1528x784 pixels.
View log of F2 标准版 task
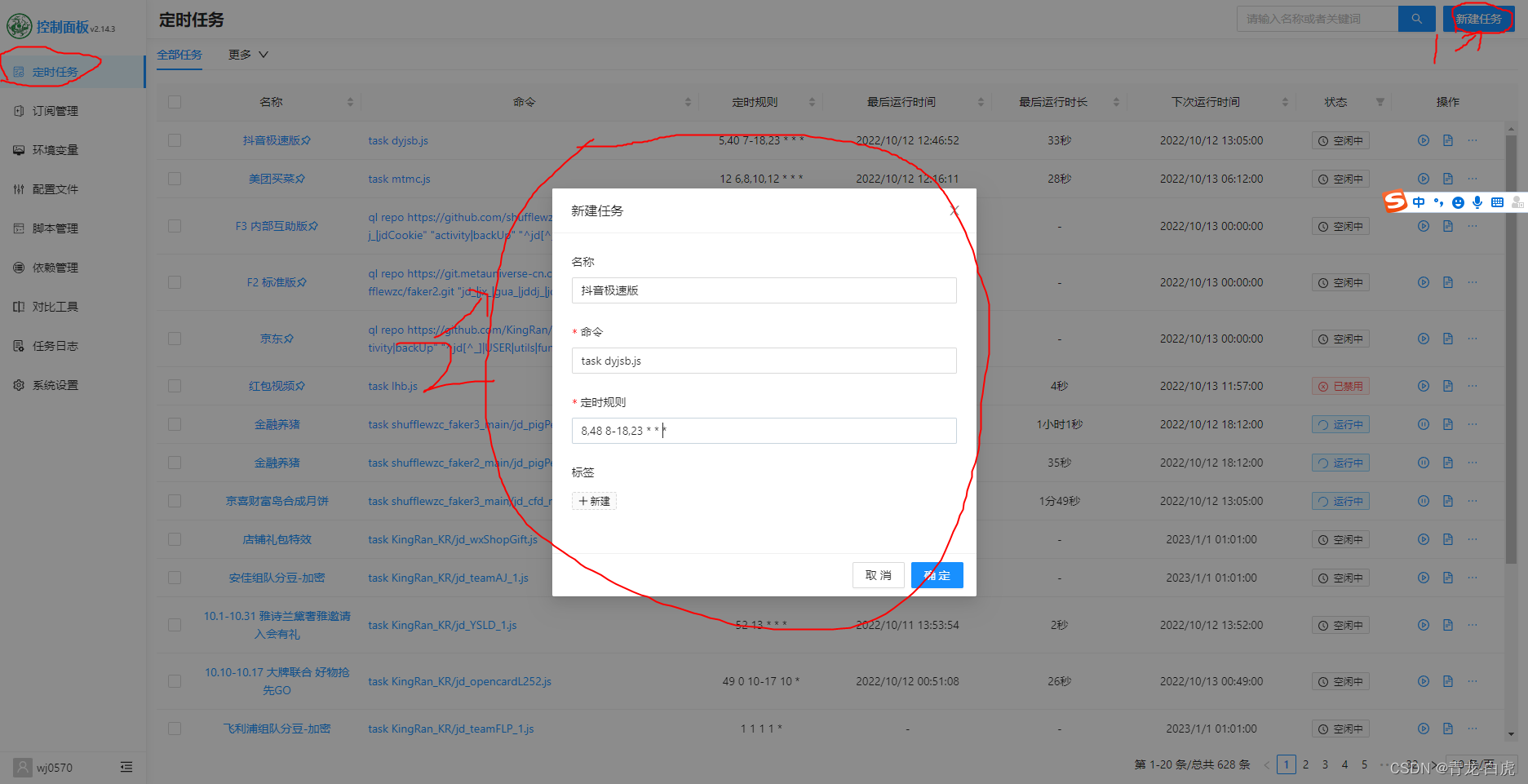point(1448,282)
